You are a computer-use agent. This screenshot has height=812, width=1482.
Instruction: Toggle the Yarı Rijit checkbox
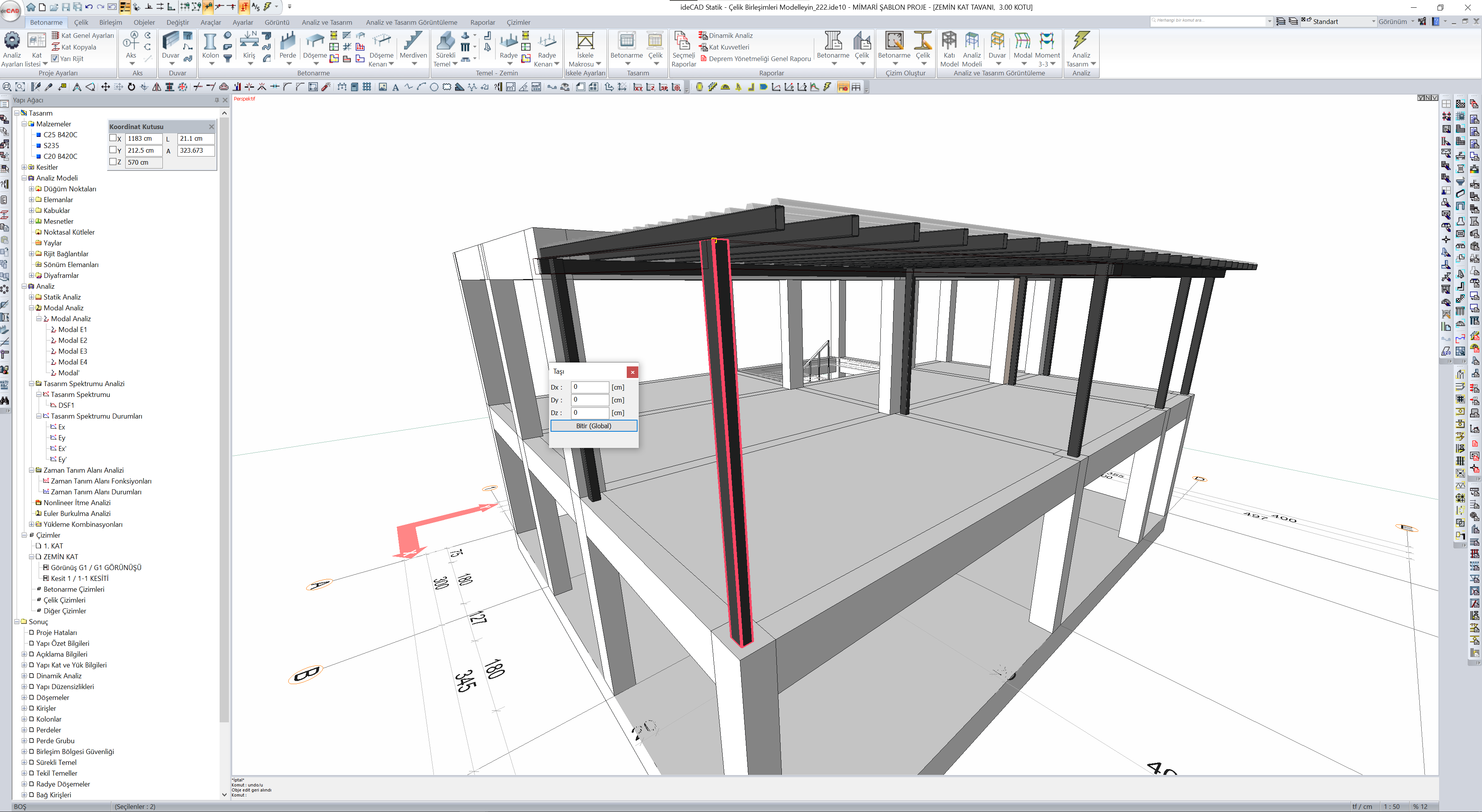(55, 59)
